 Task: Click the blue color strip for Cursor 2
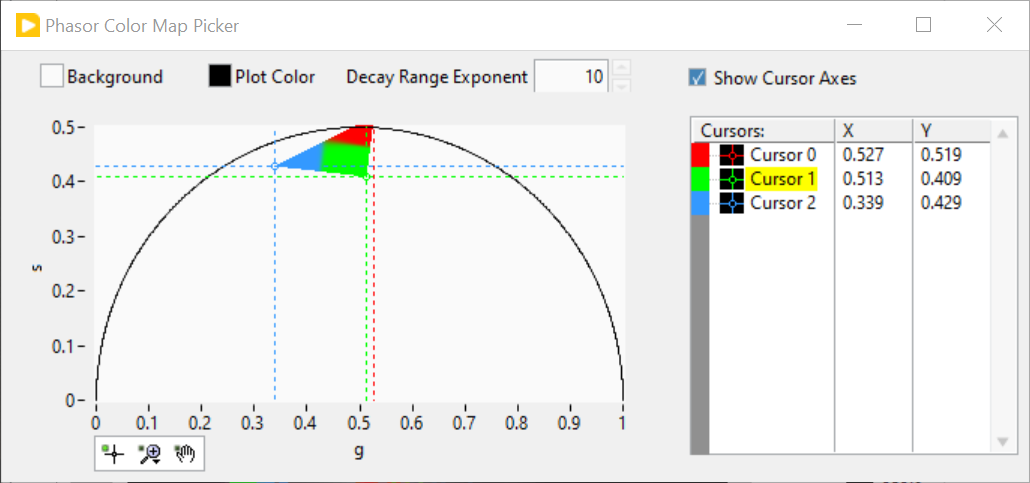[700, 203]
